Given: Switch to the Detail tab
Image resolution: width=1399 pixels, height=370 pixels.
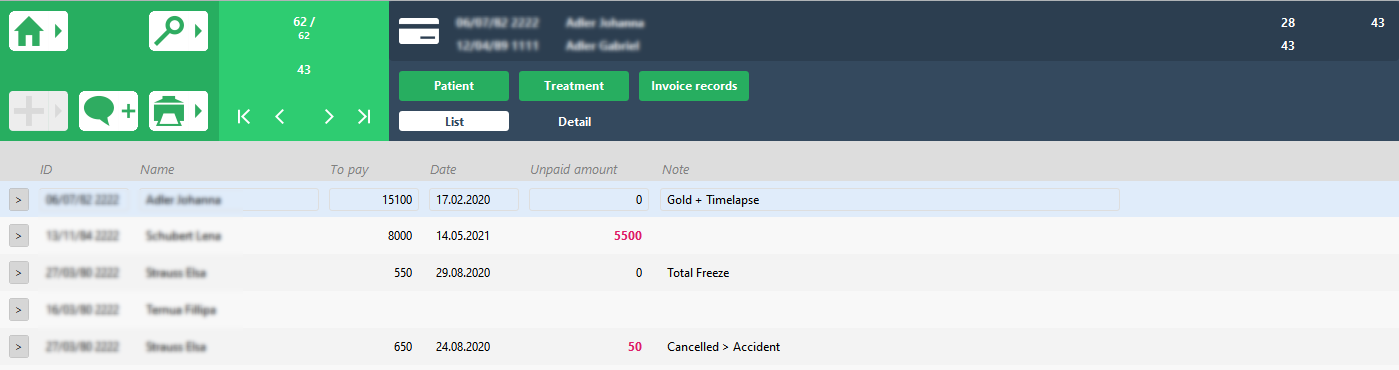Looking at the screenshot, I should [x=574, y=121].
